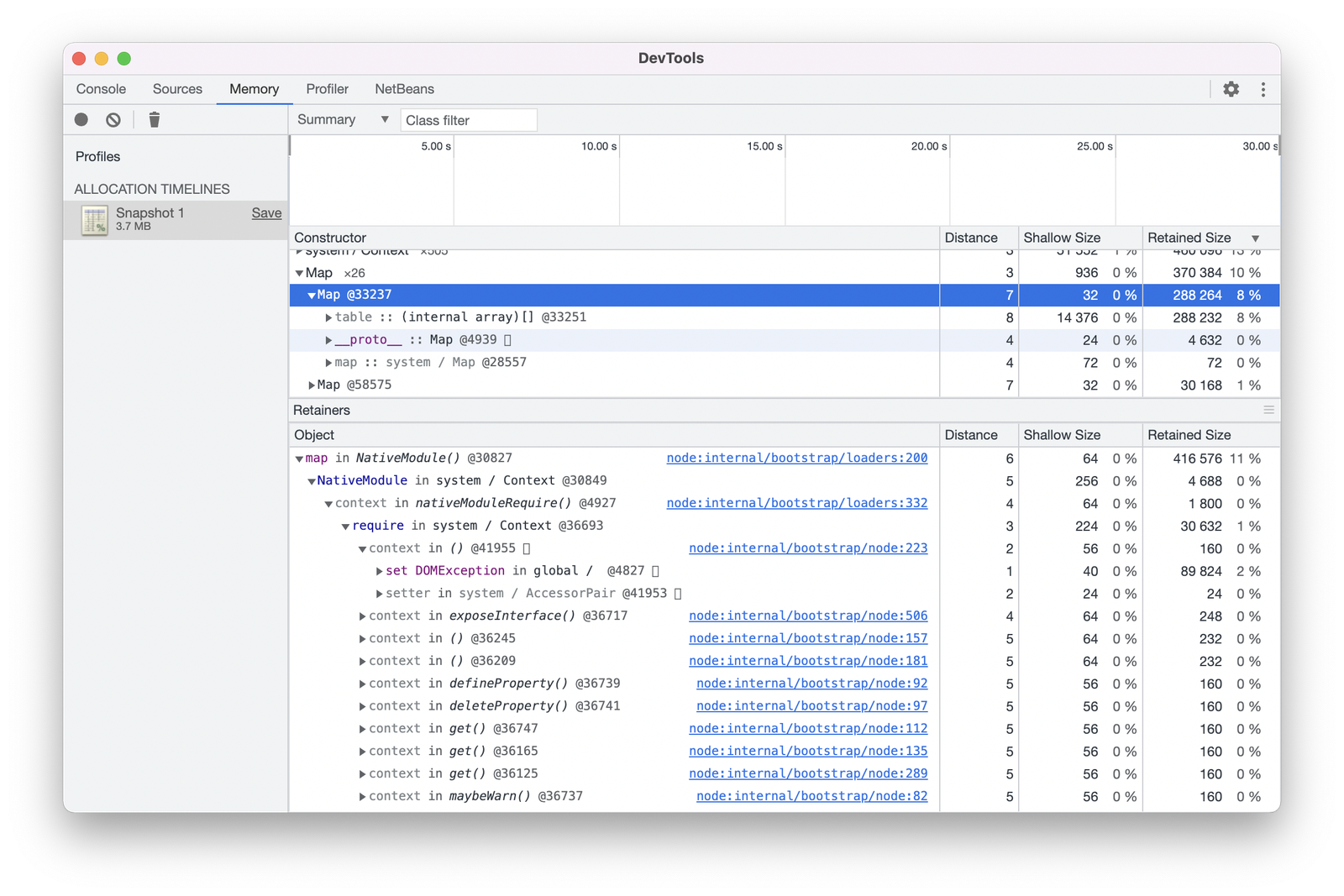Open link node:internal/bootstrap/node:181
The height and width of the screenshot is (896, 1344).
808,661
